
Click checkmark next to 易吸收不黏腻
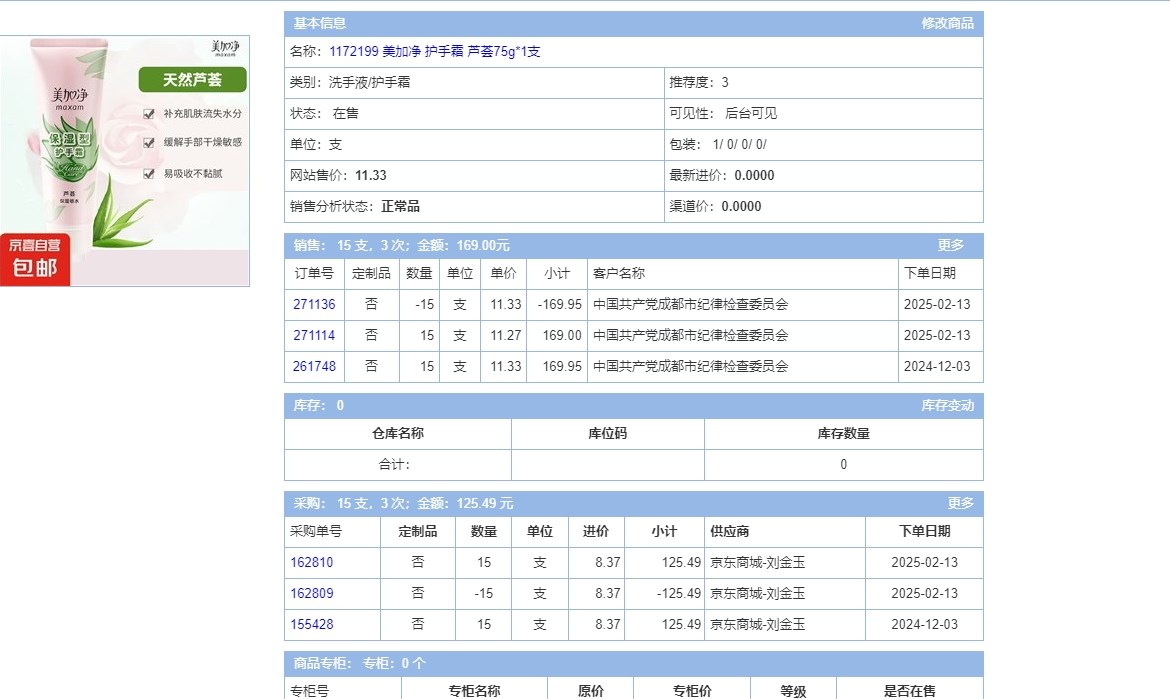(148, 174)
